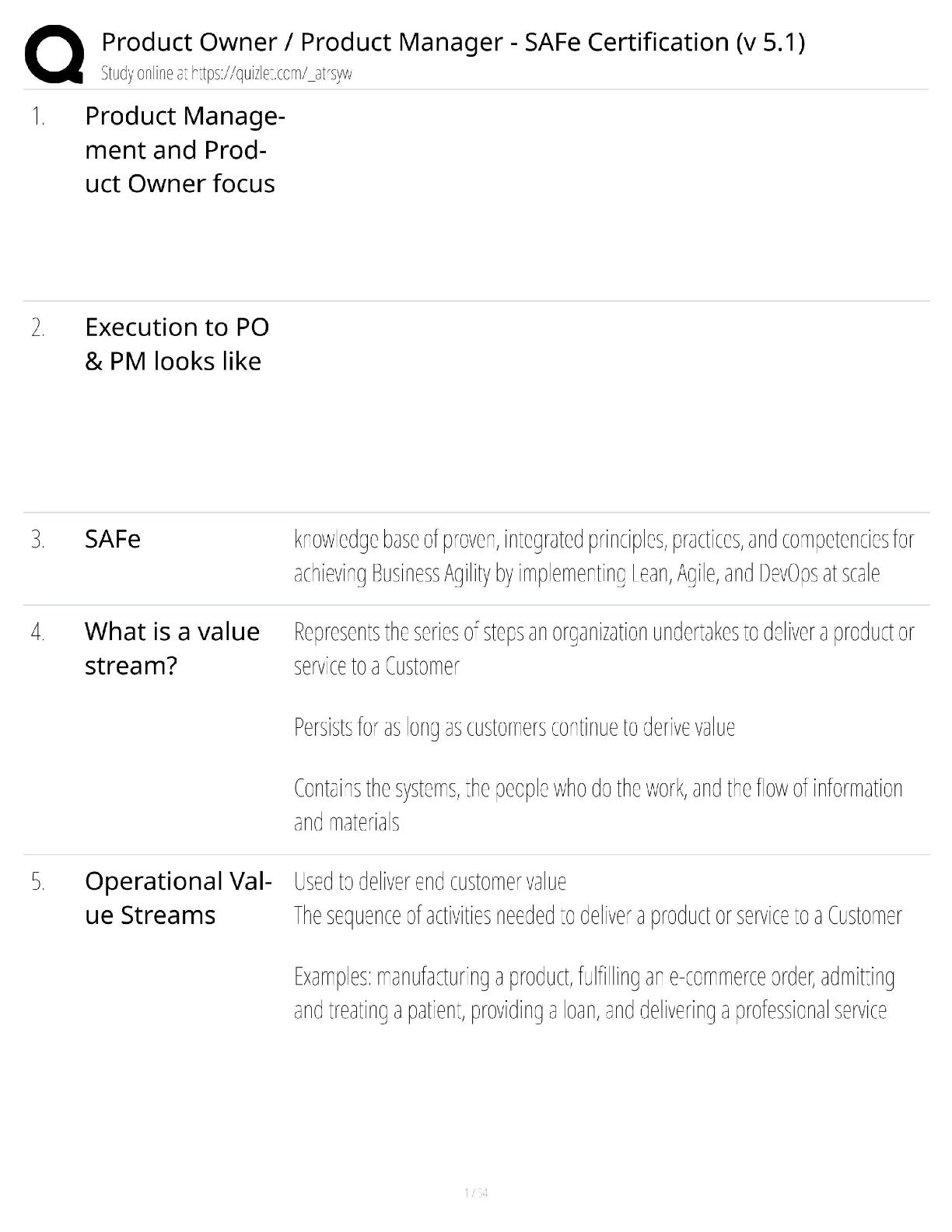Click the line Used to deliver end customer value

click(430, 881)
